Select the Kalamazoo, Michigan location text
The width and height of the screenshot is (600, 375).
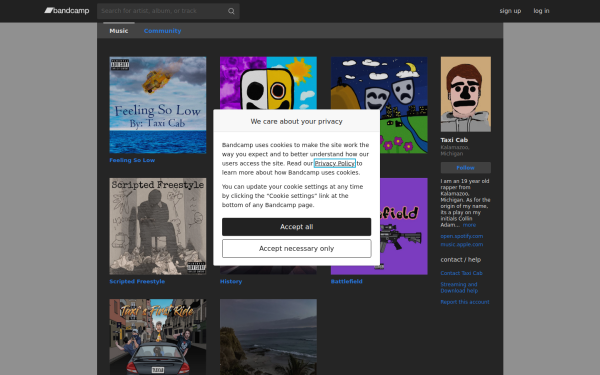(x=455, y=150)
